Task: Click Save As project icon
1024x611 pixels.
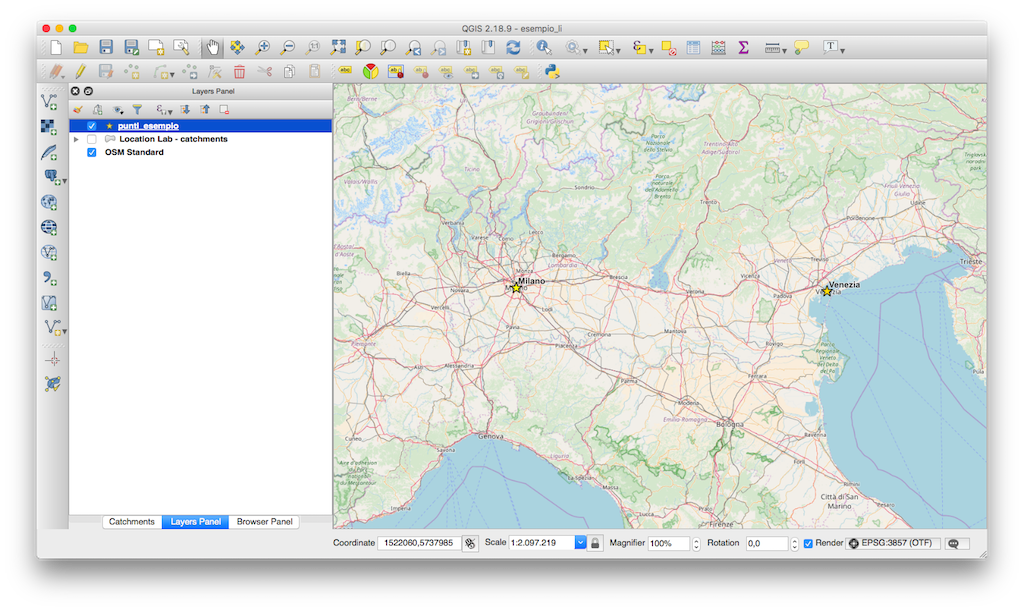Action: pyautogui.click(x=131, y=47)
